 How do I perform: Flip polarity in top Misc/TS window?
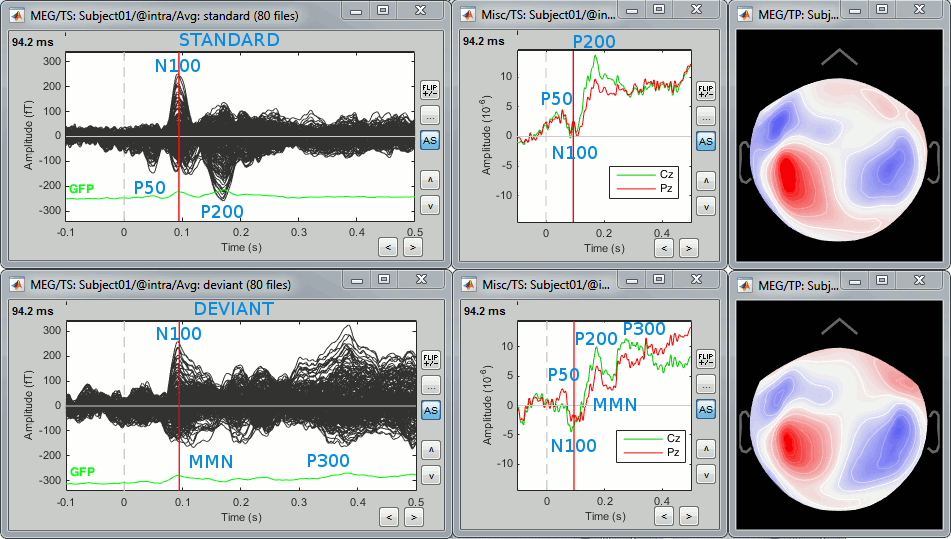(x=705, y=91)
